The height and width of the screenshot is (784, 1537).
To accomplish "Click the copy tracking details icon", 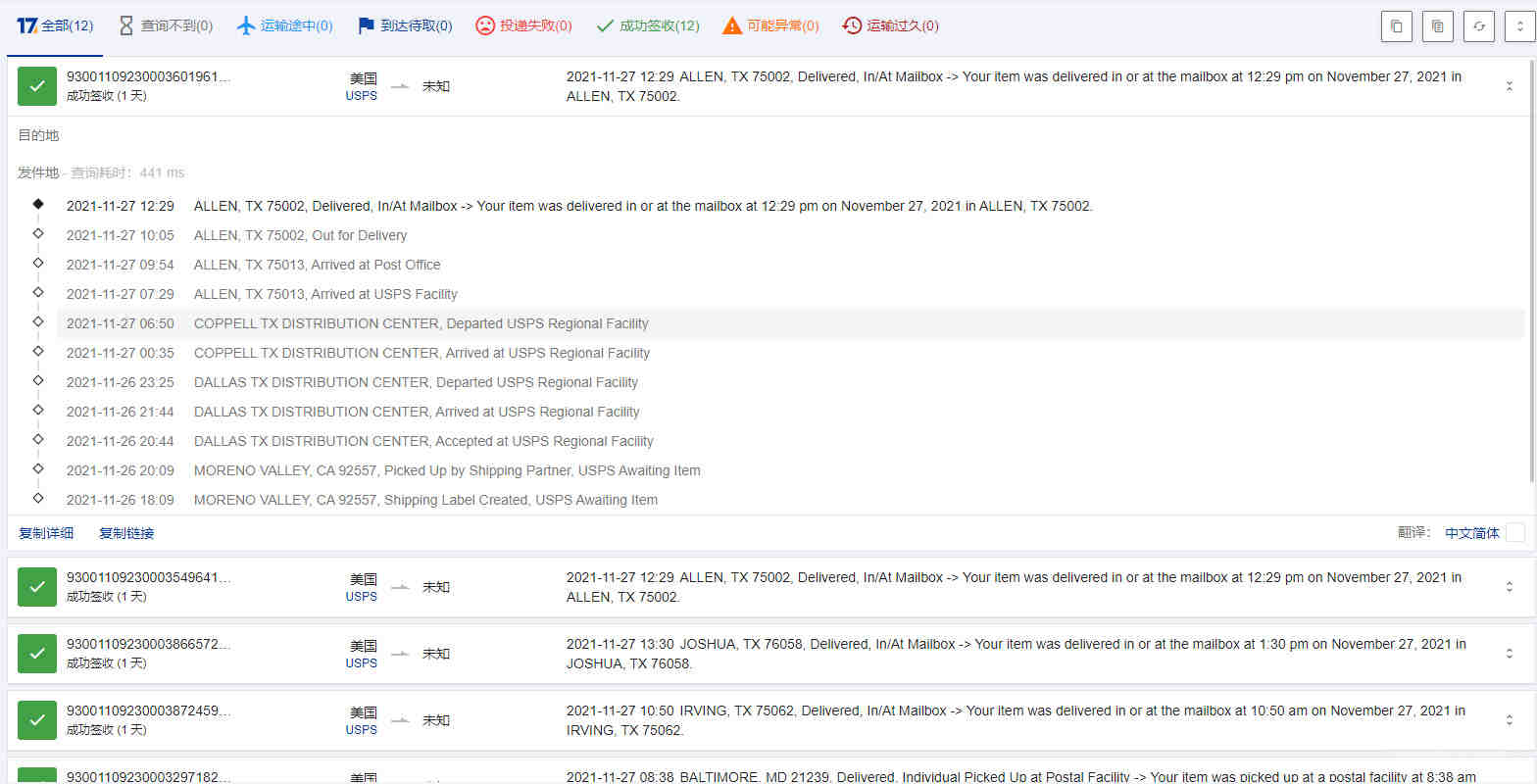I will (x=1437, y=26).
